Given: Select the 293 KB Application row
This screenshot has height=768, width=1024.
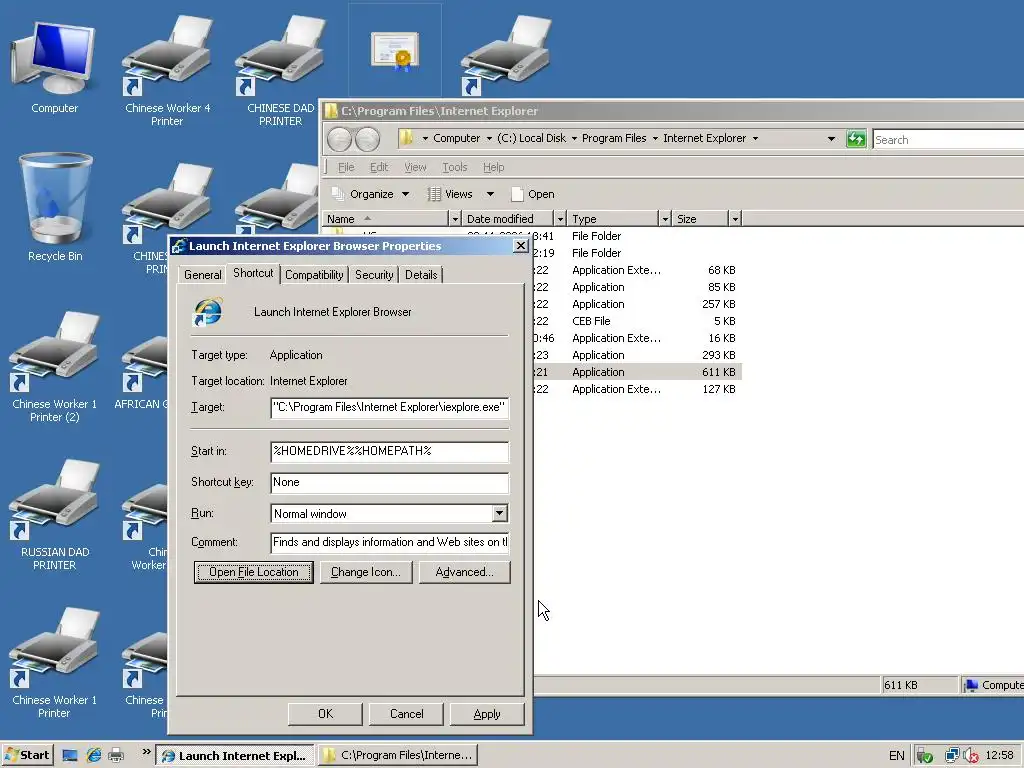Looking at the screenshot, I should coord(637,355).
